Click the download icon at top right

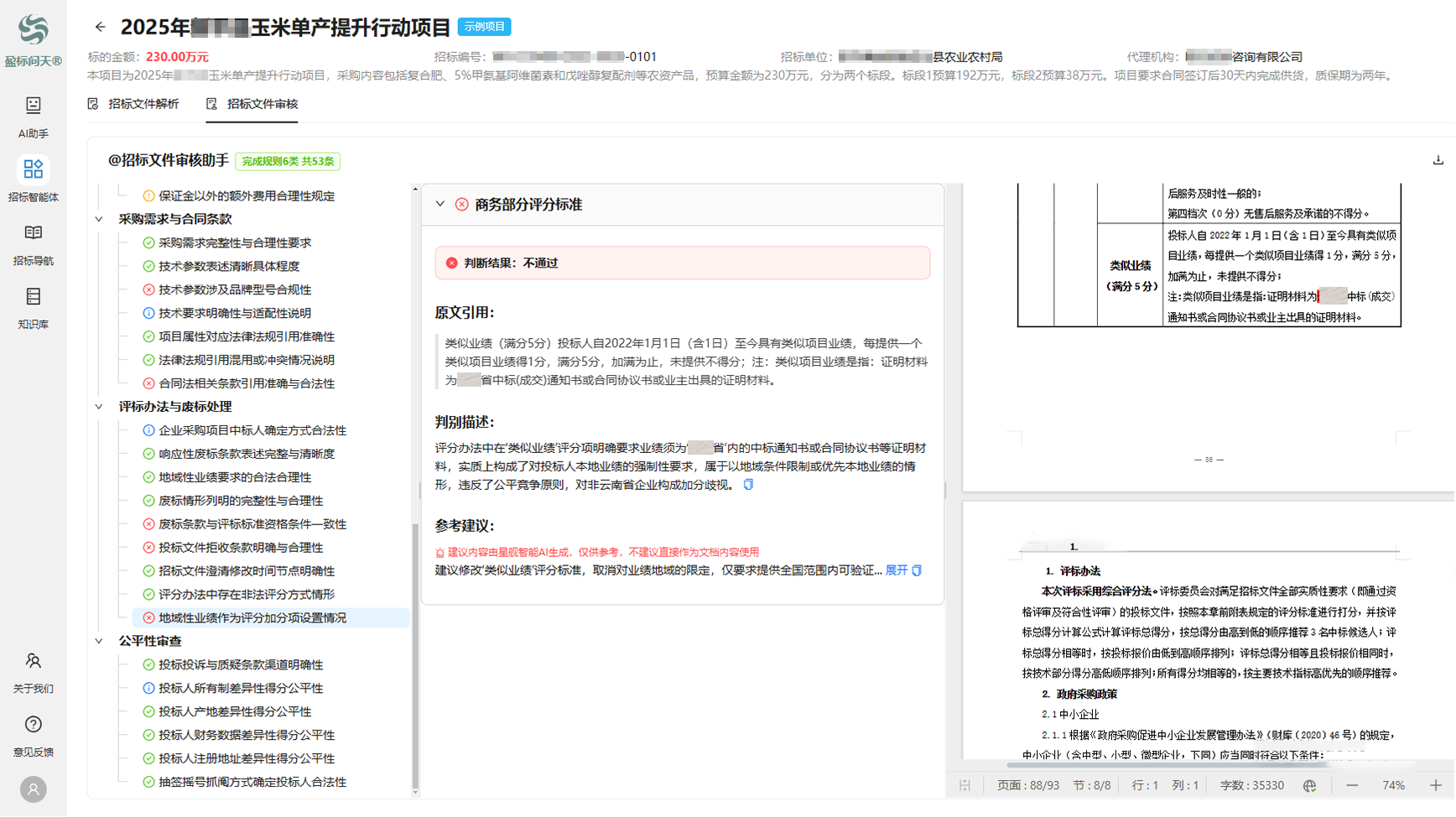click(1438, 160)
